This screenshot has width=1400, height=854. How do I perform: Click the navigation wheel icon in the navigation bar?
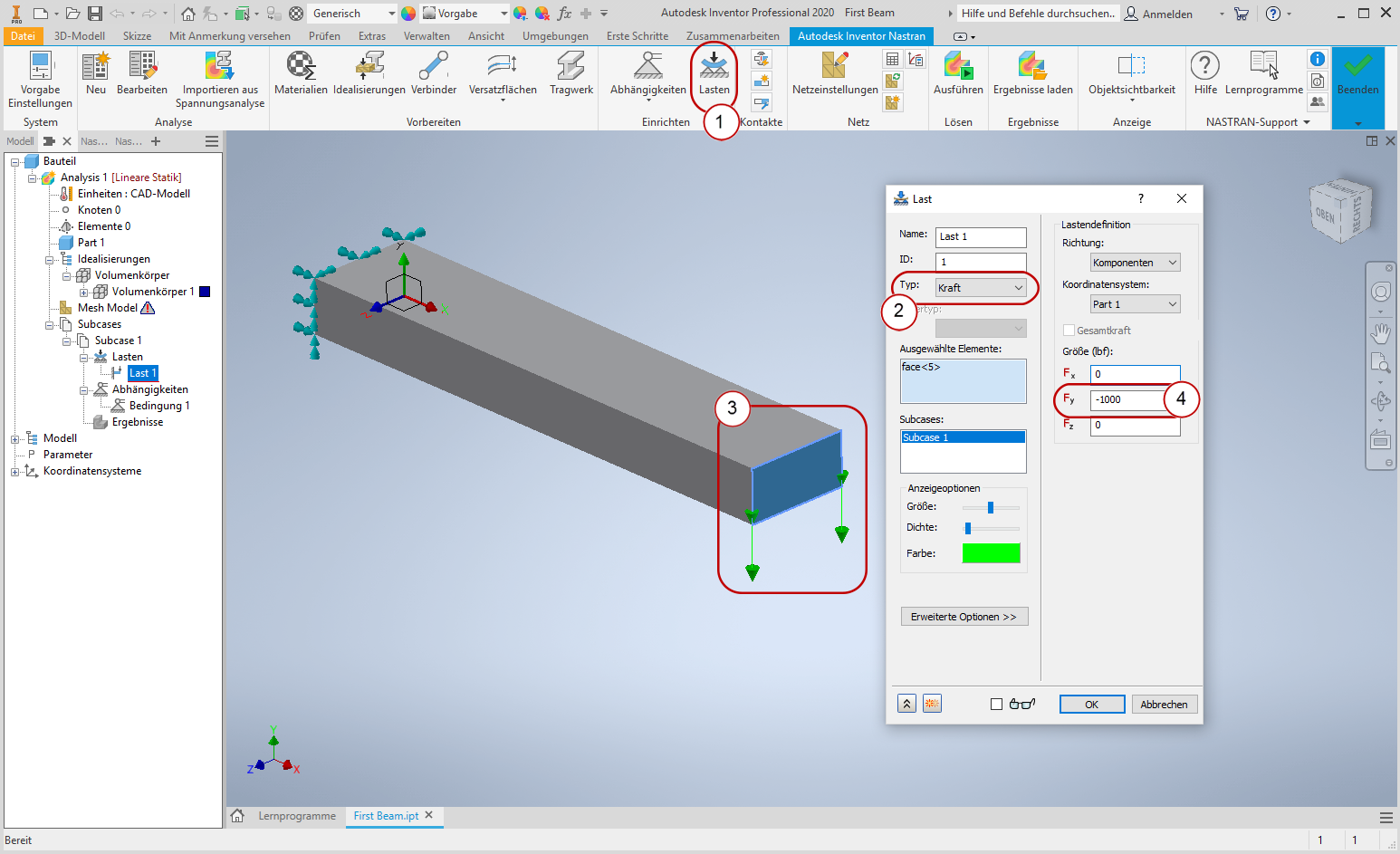(x=1381, y=292)
